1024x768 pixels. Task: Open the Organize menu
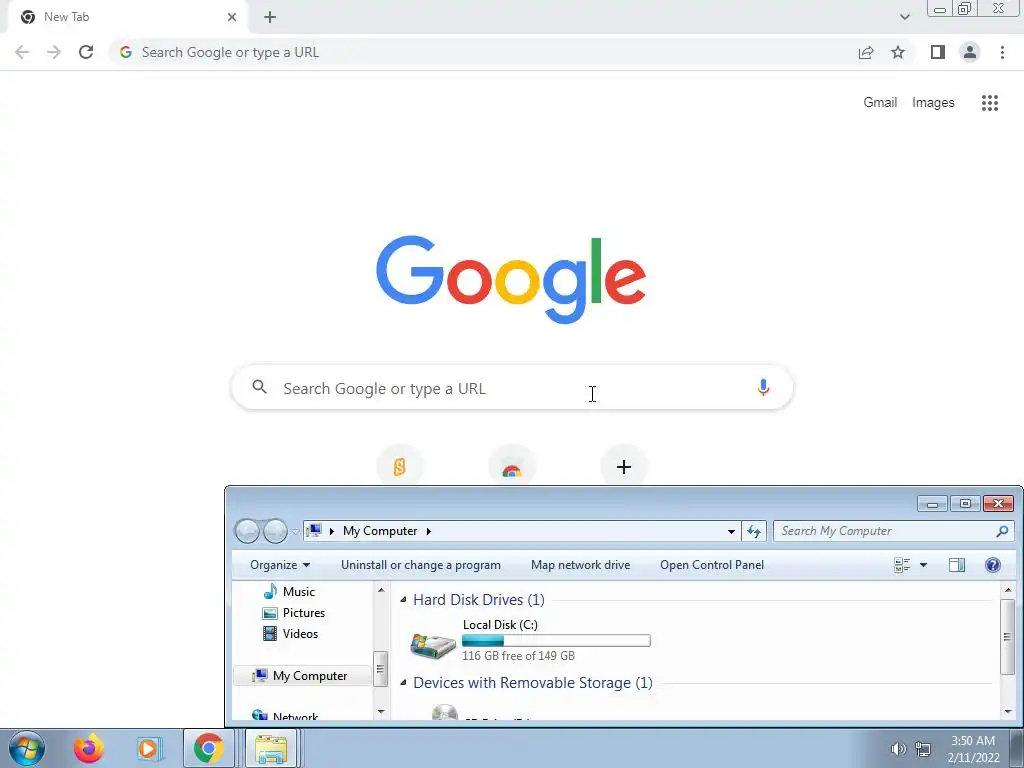(x=280, y=565)
